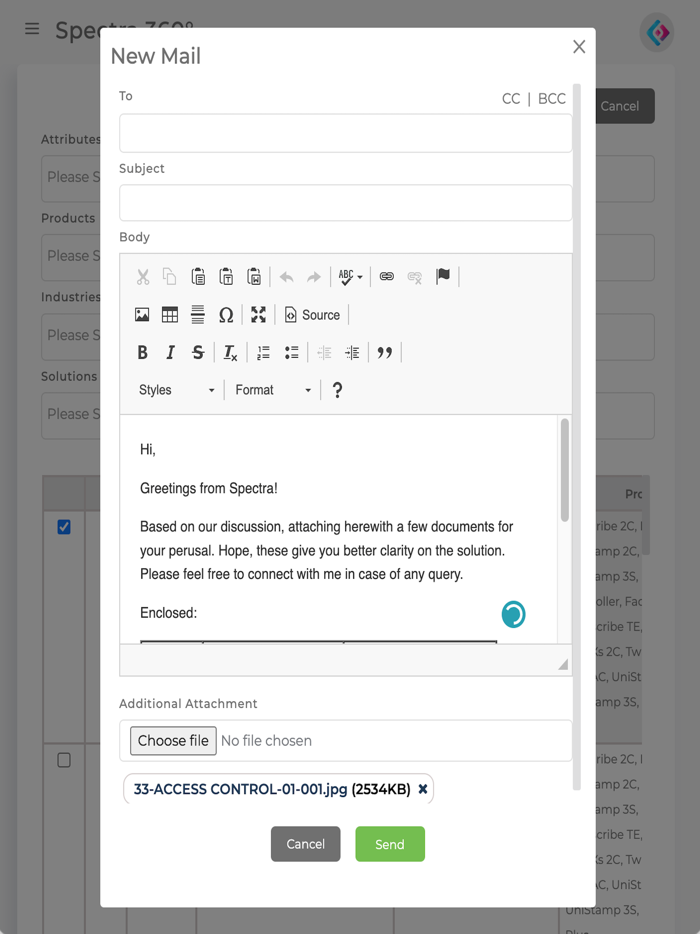Insert a link using the chain icon
The width and height of the screenshot is (700, 934).
386,277
